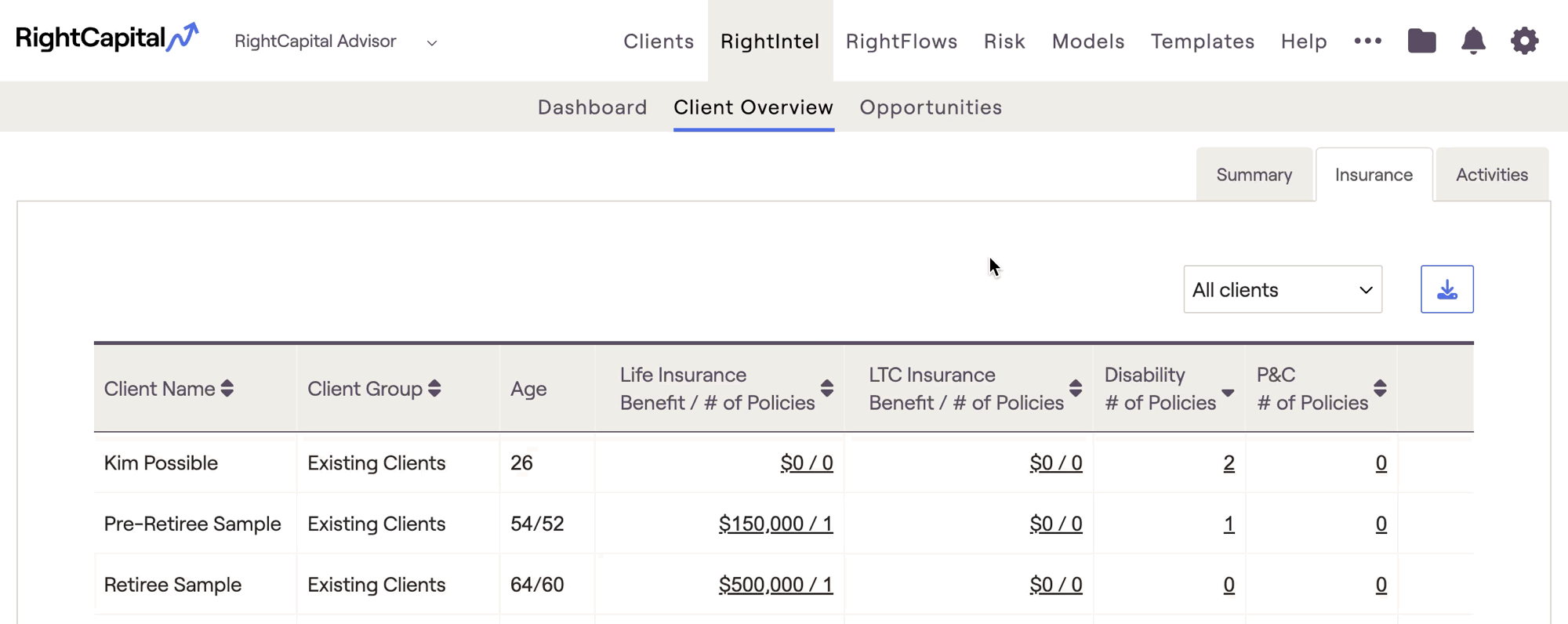
Task: Open Kim Possible disability policies count 2
Action: (1229, 463)
